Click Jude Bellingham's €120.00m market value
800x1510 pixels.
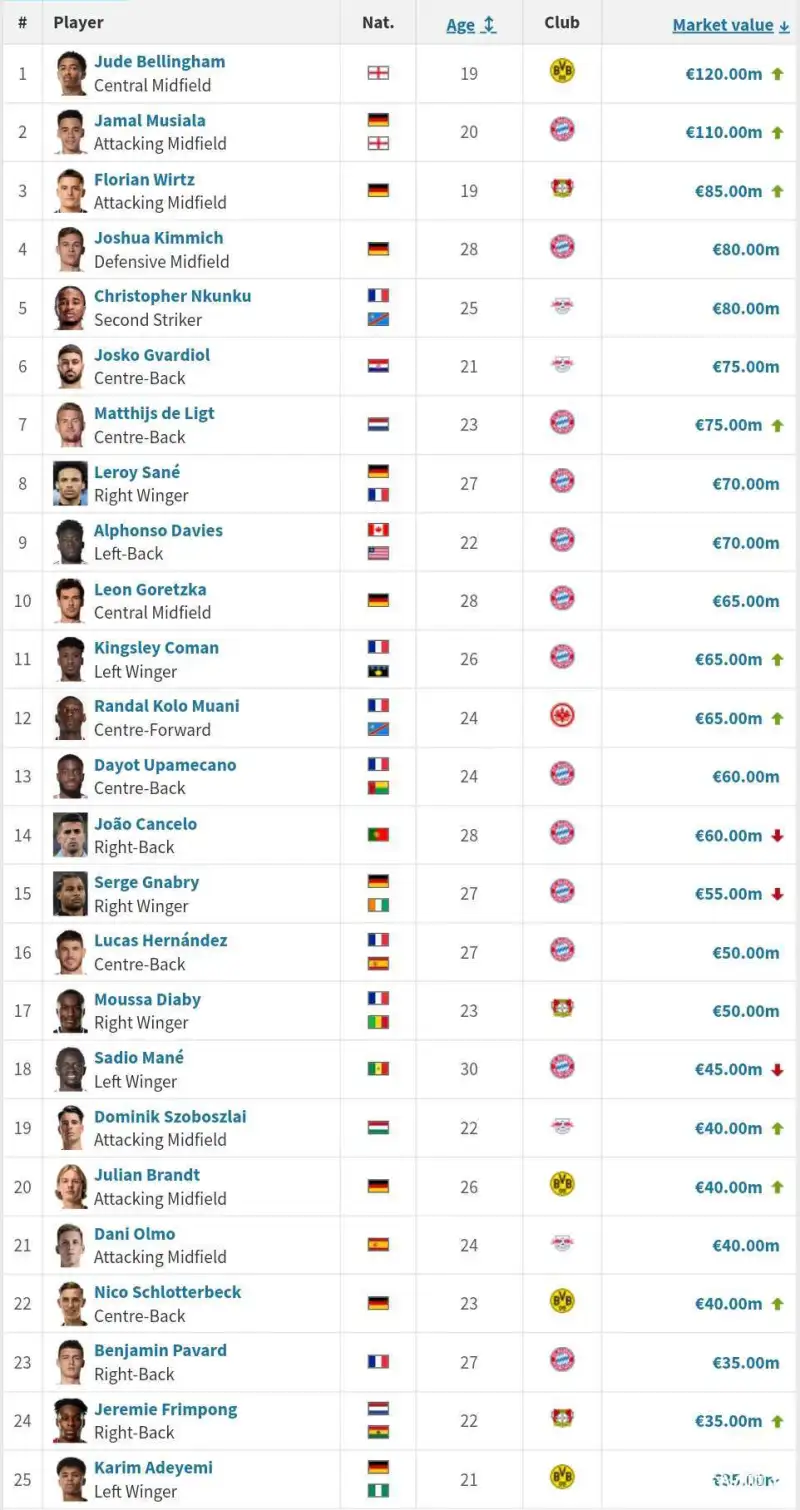723,73
